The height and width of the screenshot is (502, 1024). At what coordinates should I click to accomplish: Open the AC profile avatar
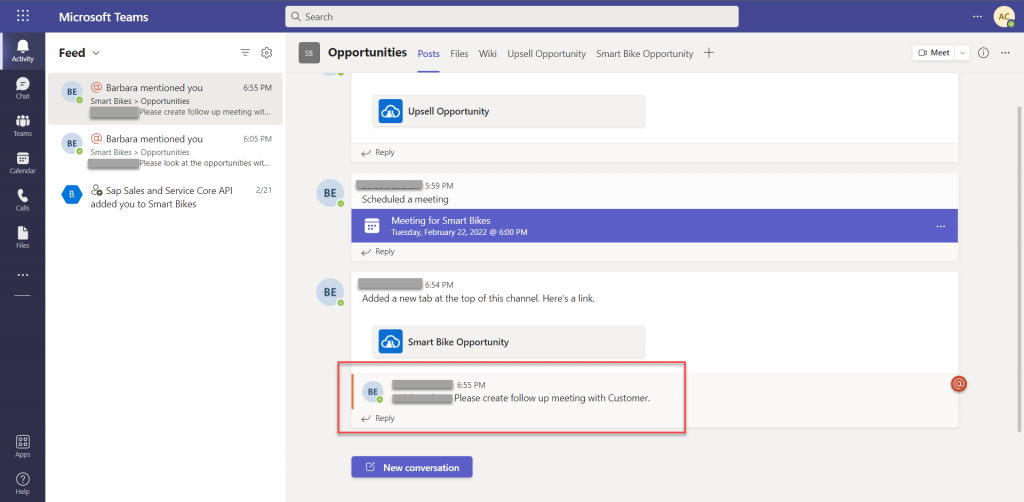(x=1004, y=16)
